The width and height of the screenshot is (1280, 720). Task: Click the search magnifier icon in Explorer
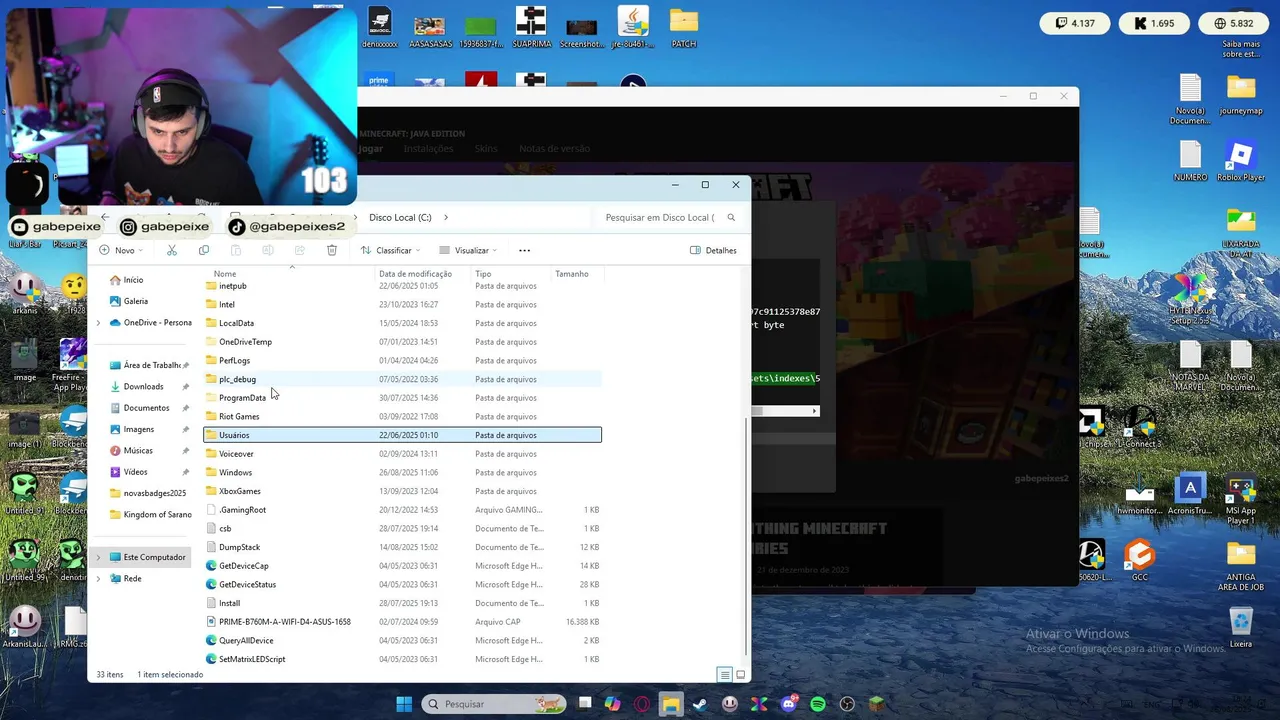tap(731, 217)
